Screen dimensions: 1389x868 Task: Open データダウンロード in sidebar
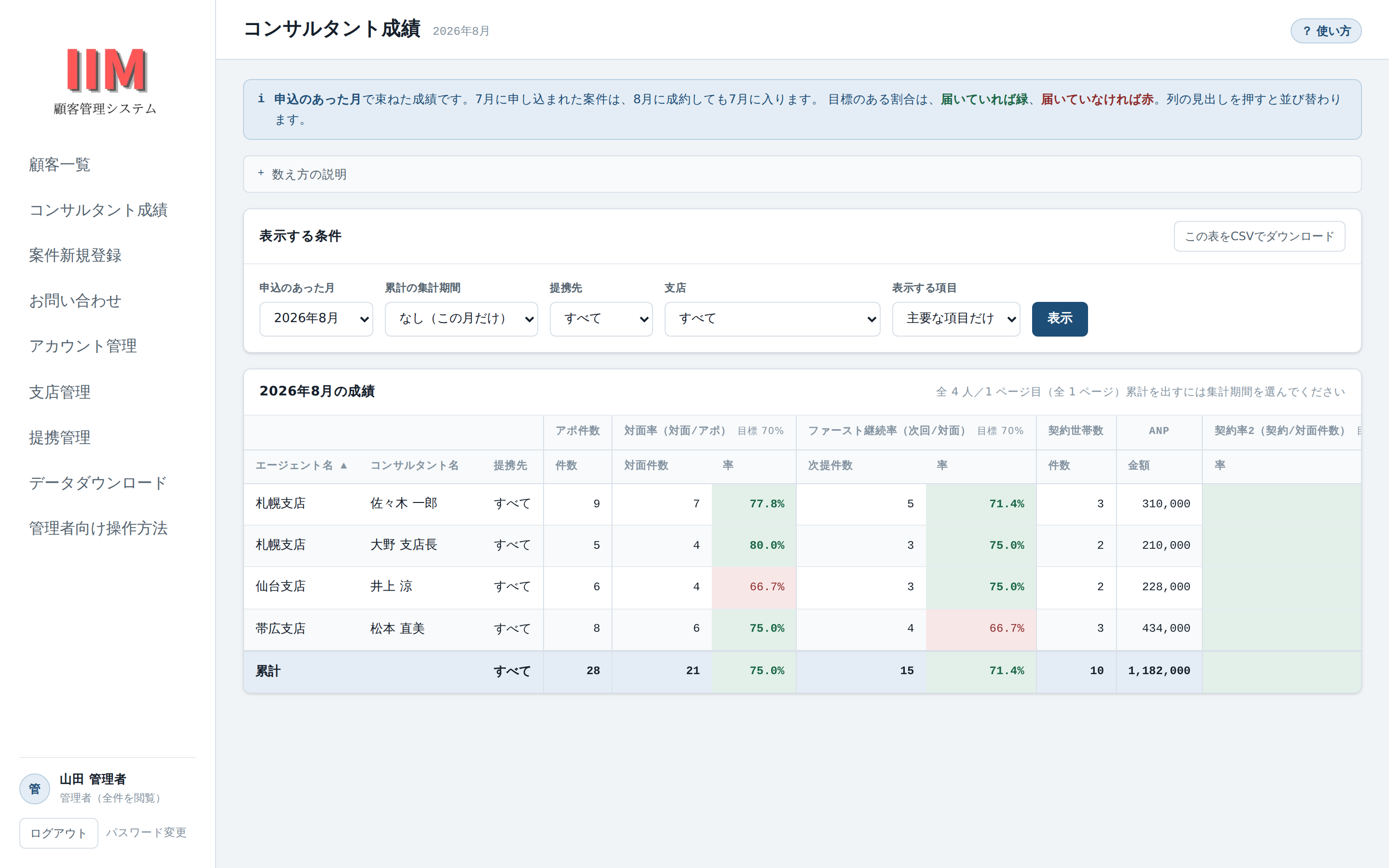click(x=98, y=483)
